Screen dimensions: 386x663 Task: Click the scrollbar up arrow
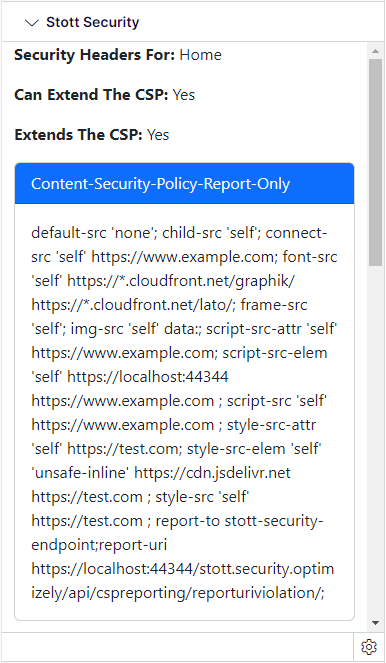[375, 51]
